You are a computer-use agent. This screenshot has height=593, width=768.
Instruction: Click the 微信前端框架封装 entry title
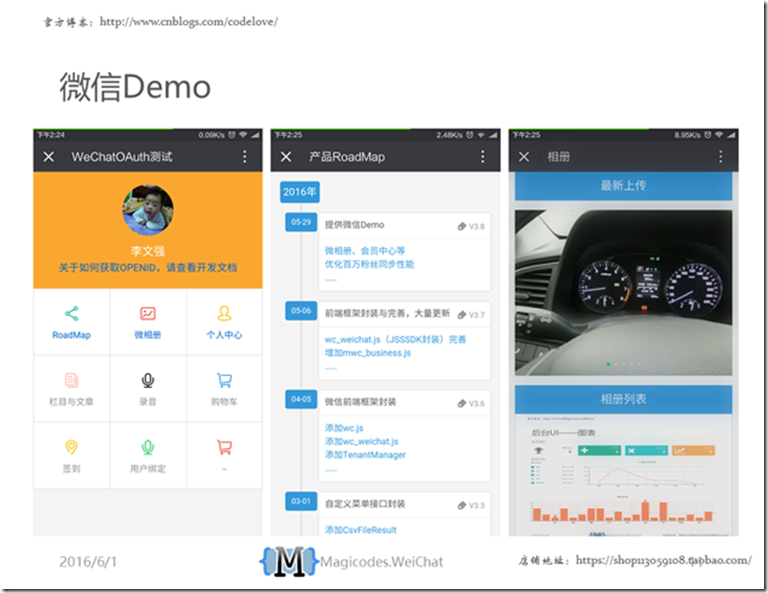(360, 402)
